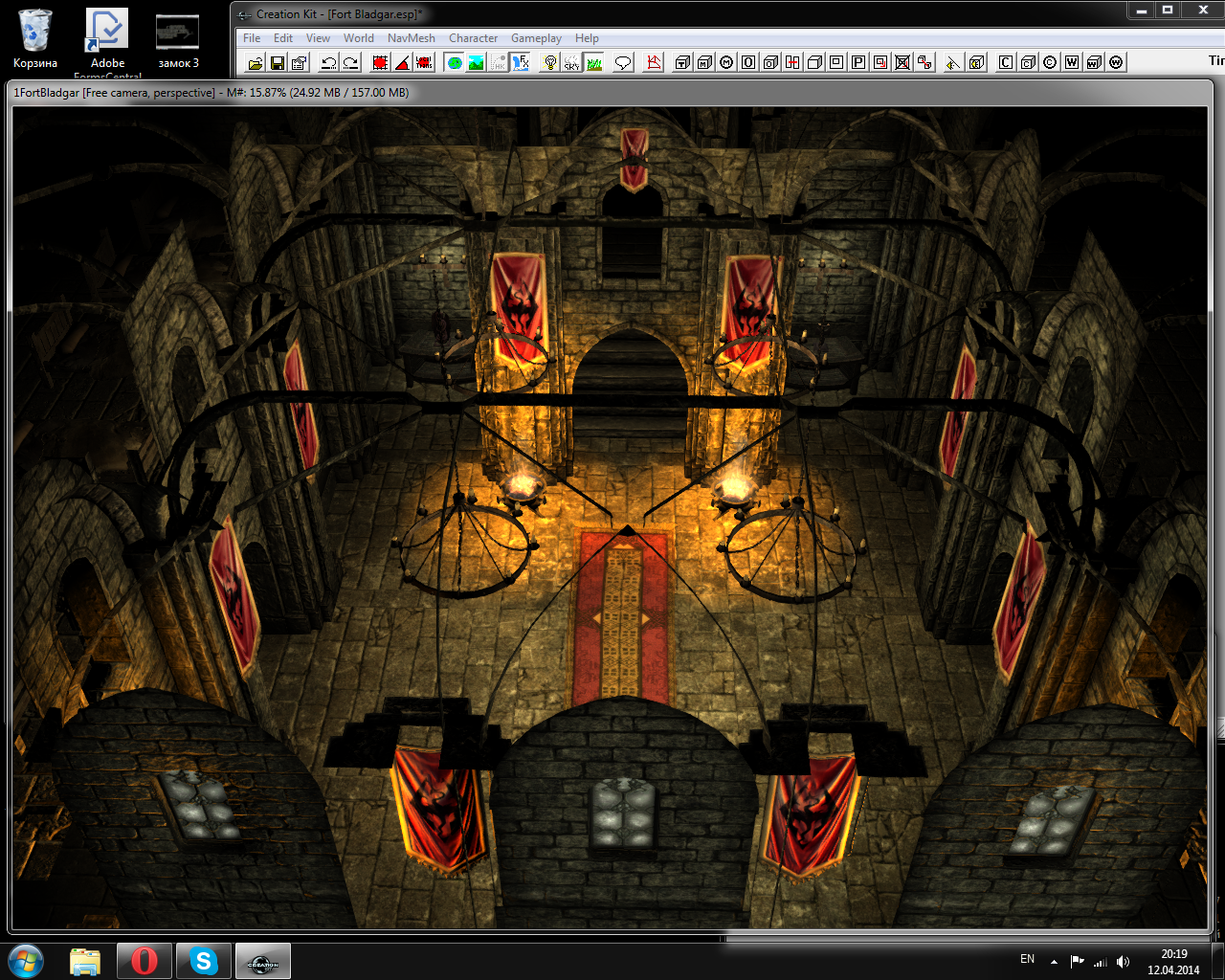Toggle the FX animate effects button
Viewport: 1225px width, 980px height.
(x=520, y=62)
